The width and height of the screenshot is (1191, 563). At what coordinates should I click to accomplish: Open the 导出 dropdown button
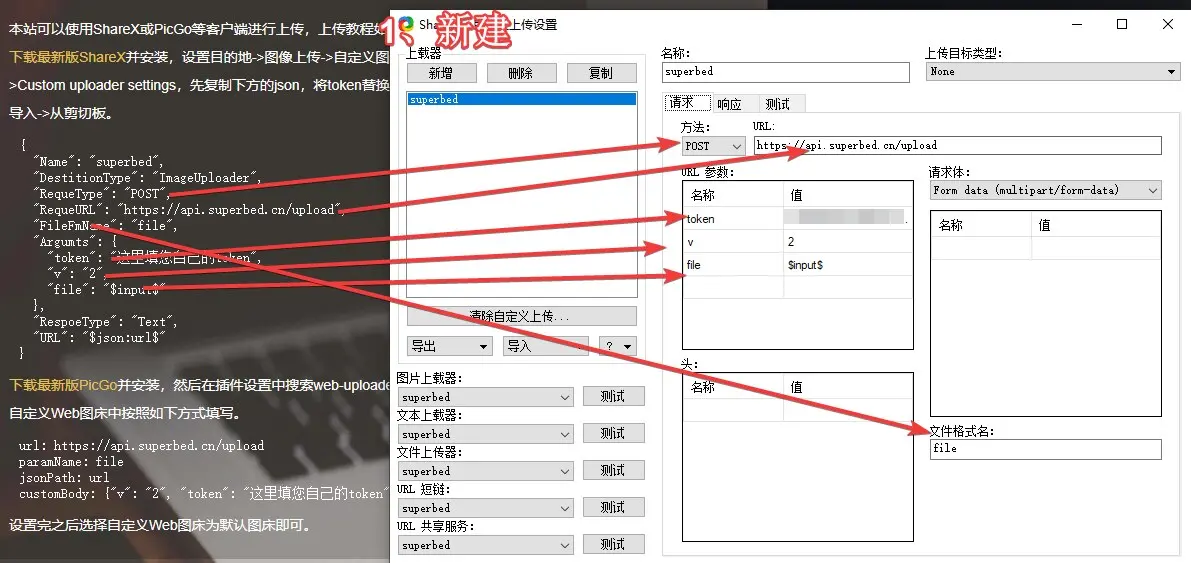click(450, 346)
